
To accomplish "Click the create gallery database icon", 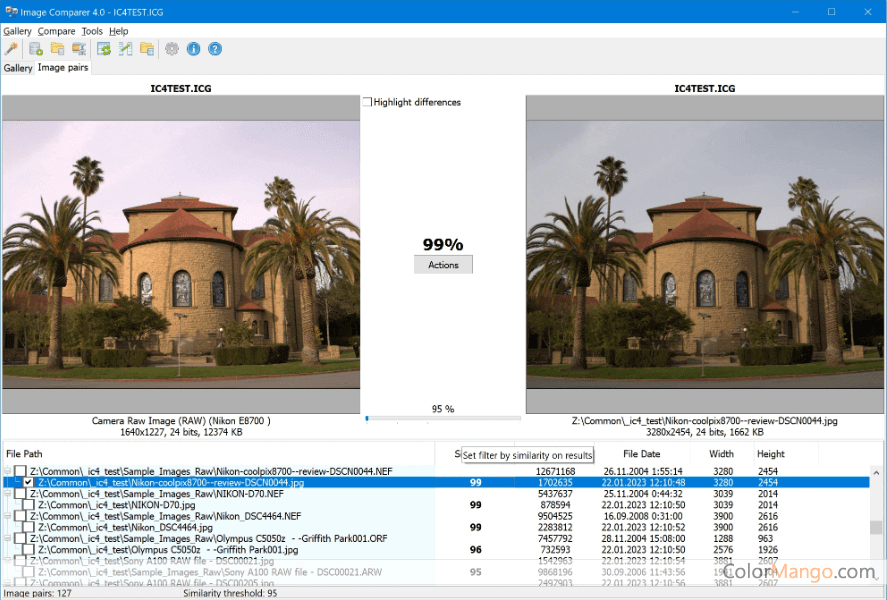I will click(36, 49).
